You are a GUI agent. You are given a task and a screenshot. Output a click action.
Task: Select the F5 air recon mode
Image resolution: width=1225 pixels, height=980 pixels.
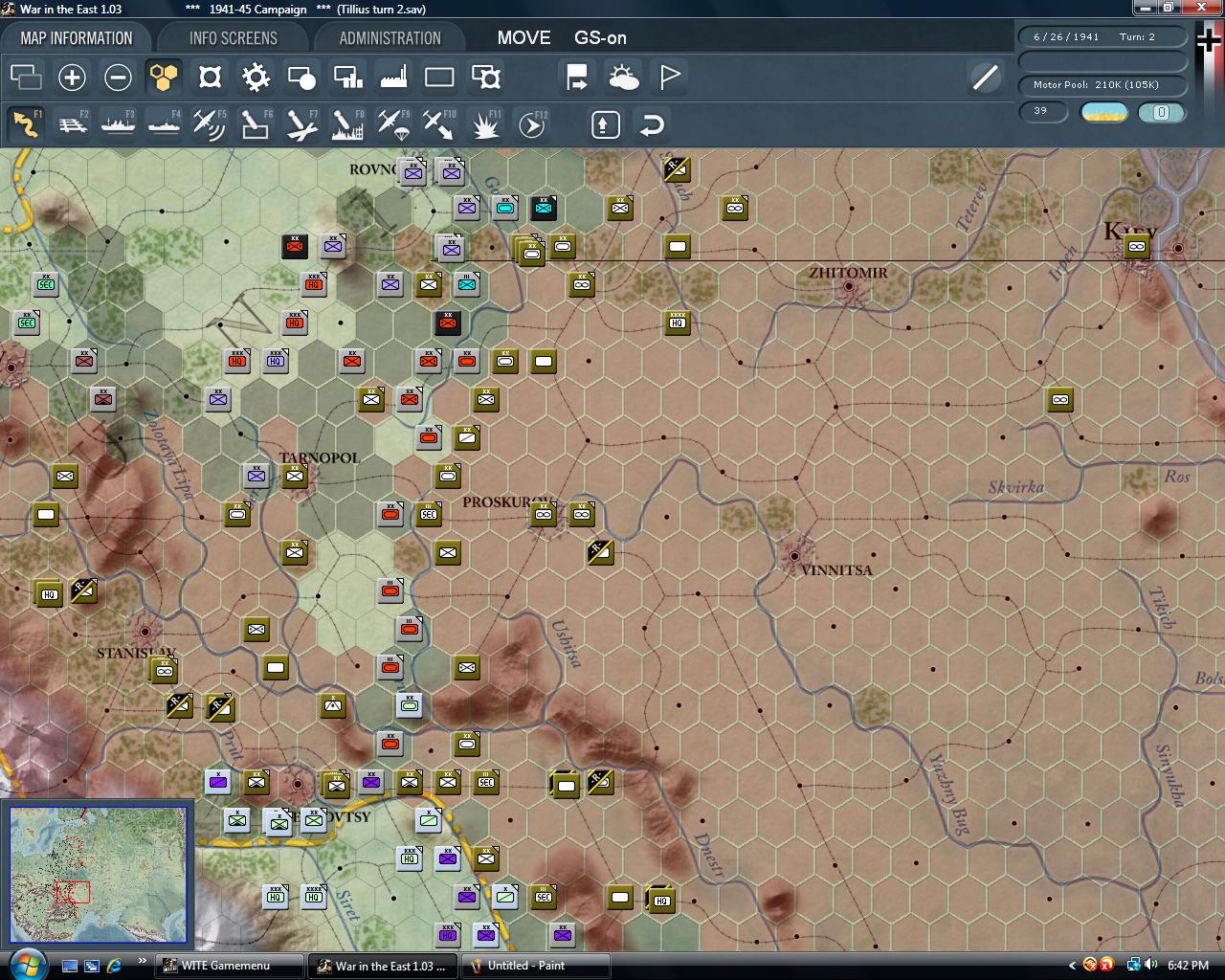209,124
